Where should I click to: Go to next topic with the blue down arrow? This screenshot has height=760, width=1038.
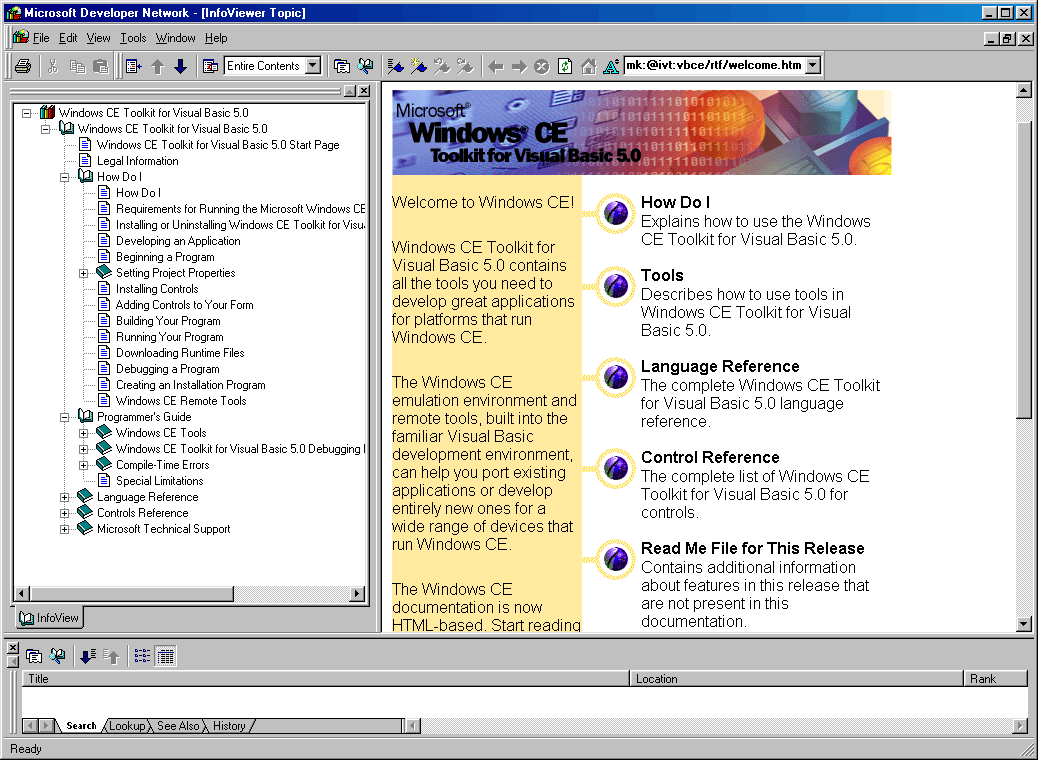180,66
